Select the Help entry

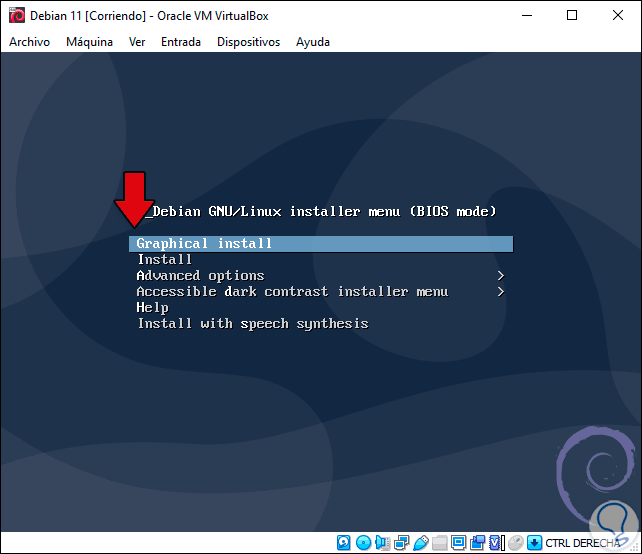[152, 308]
